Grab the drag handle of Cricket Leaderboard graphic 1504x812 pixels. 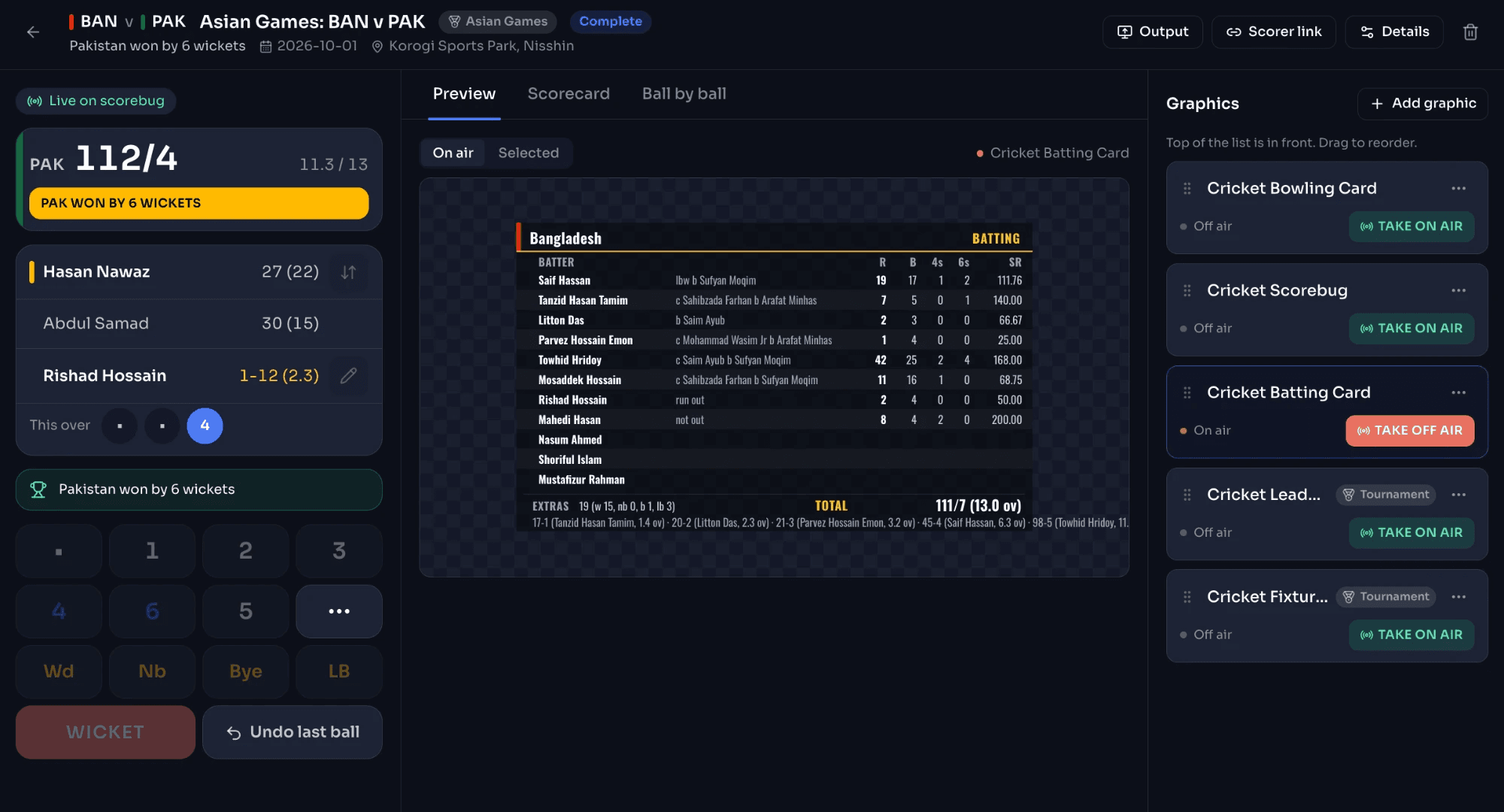1187,495
